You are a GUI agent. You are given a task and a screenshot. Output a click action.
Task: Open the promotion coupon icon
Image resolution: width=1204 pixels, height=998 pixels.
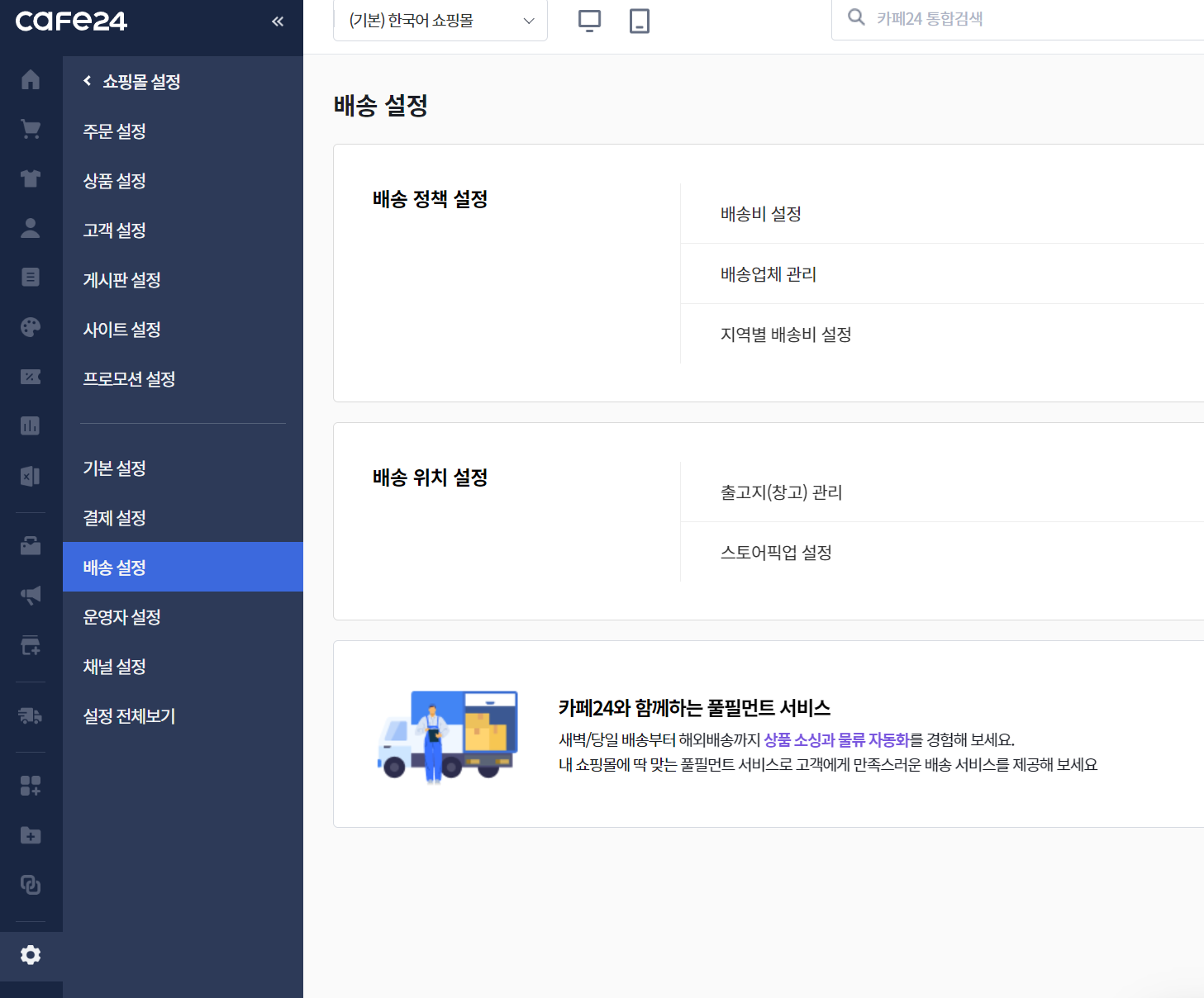tap(31, 377)
